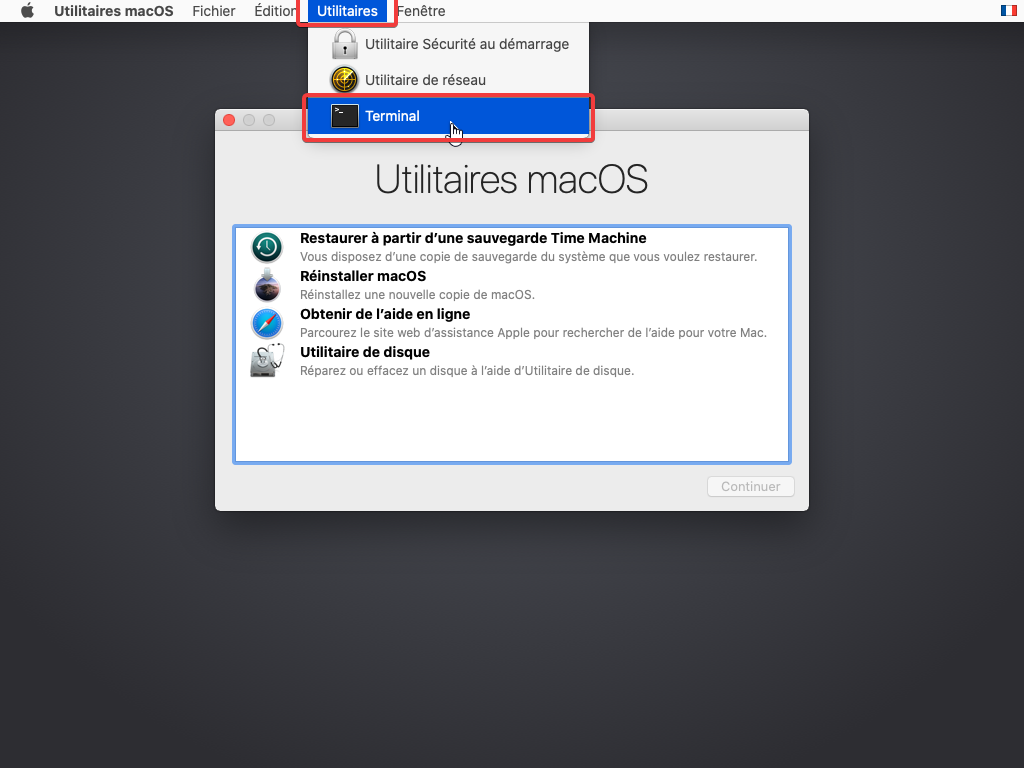Select Restaurer à partir d'une sauvegarde Time Machine
The width and height of the screenshot is (1024, 768).
tap(473, 238)
